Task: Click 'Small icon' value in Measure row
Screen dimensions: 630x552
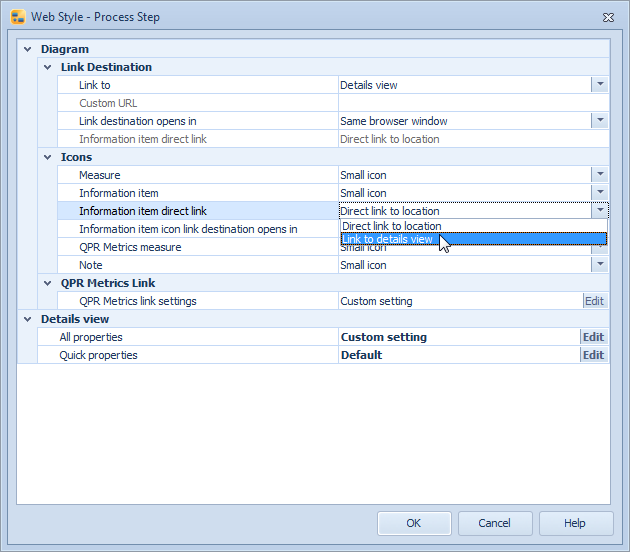Action: point(364,175)
